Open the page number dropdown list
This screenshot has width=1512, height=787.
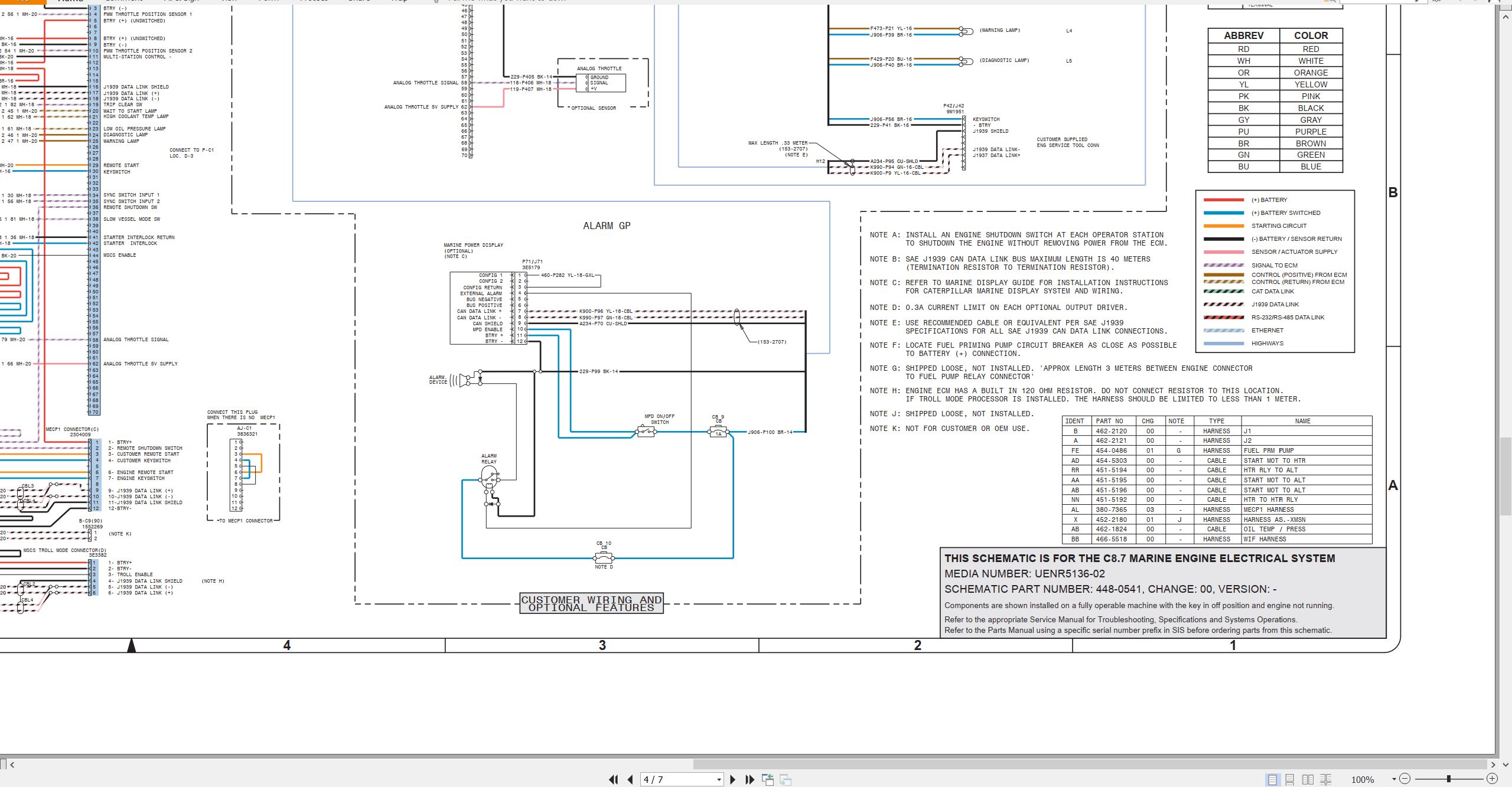(719, 779)
